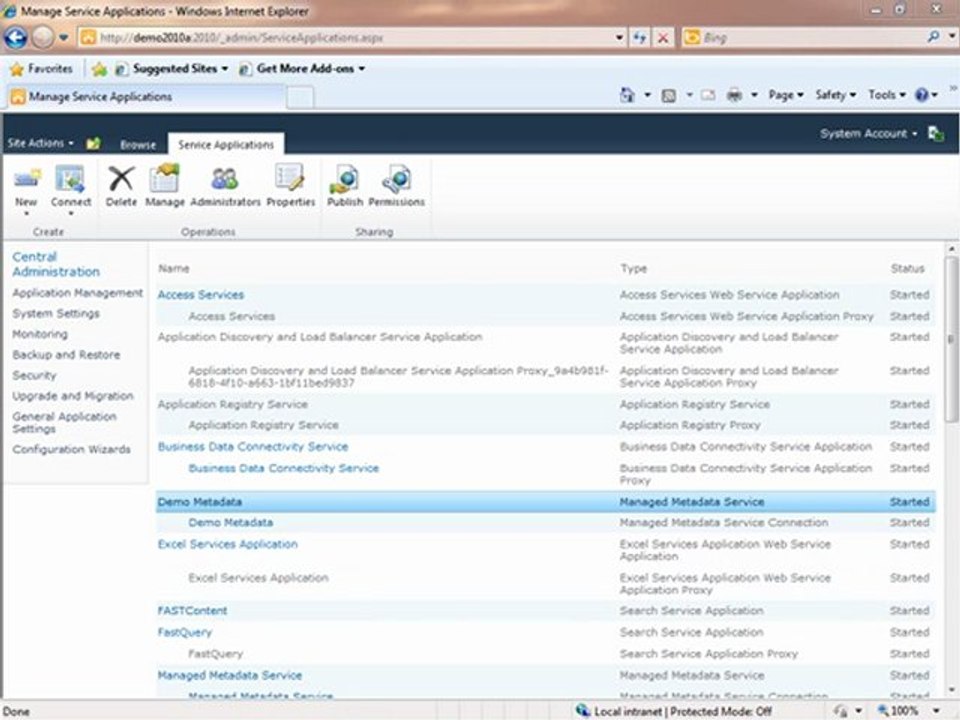Screen dimensions: 960x720
Task: Click the browser Back arrow button
Action: click(16, 38)
